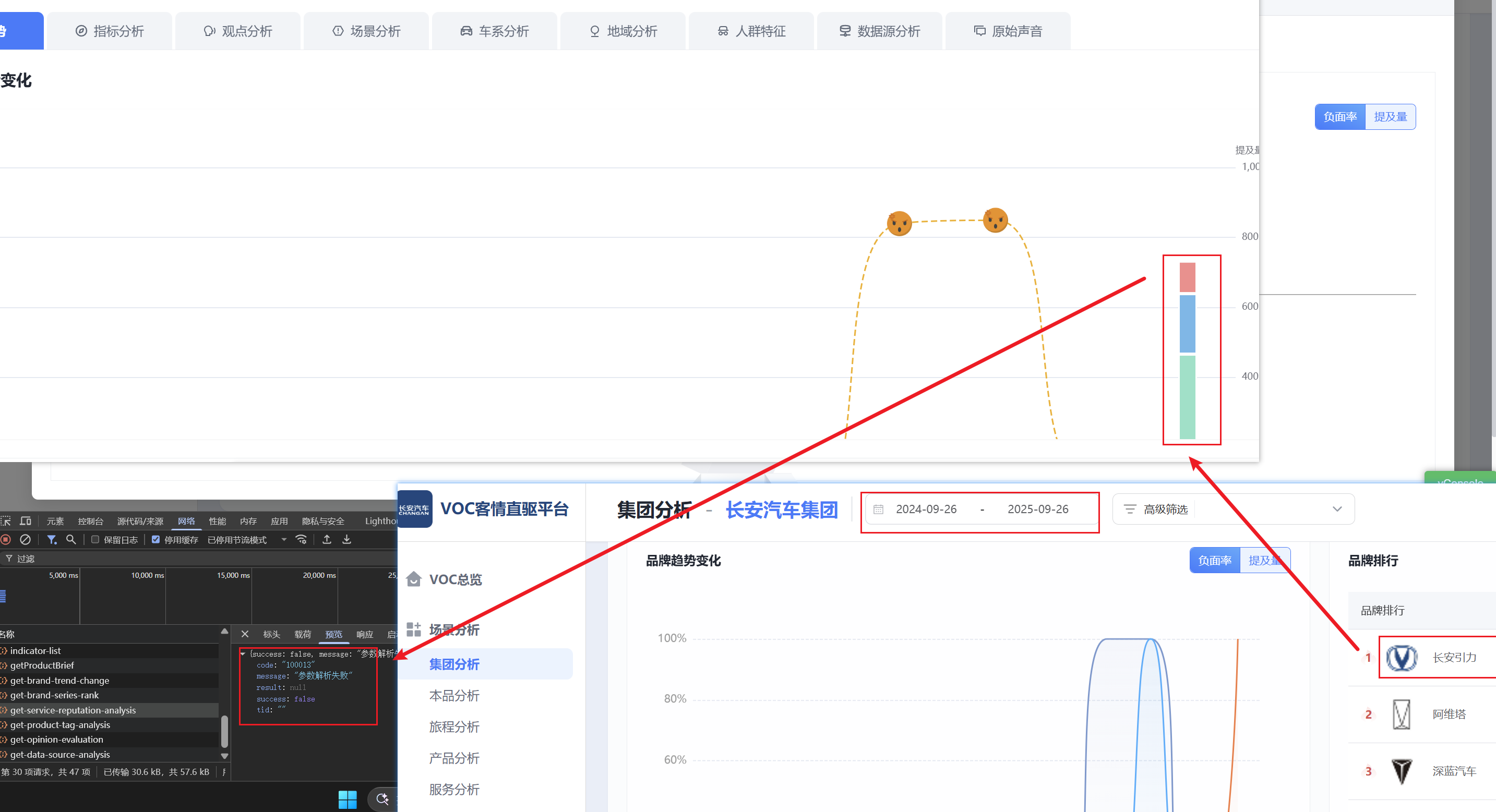Viewport: 1496px width, 812px height.
Task: Open the Windows Start button
Action: point(348,799)
